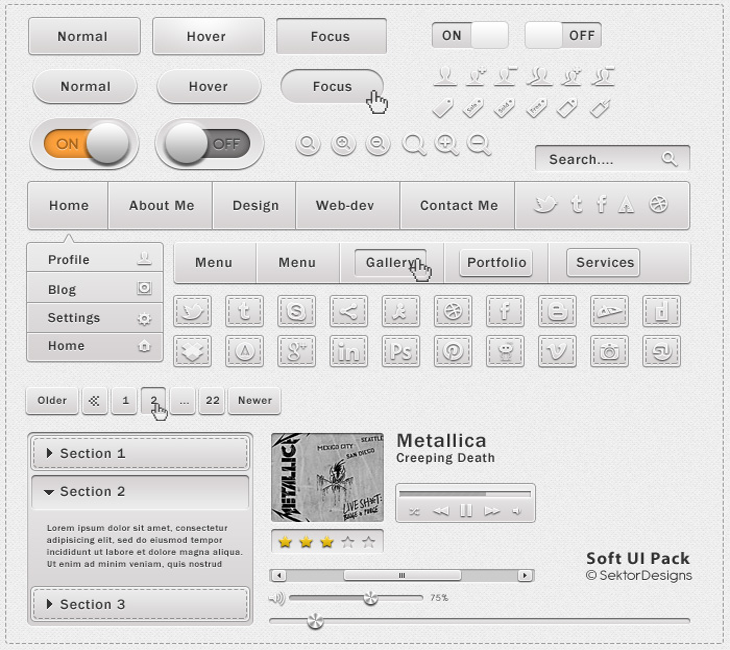Click the 75% volume slider knob
Screen dimensions: 730x650
(371, 598)
